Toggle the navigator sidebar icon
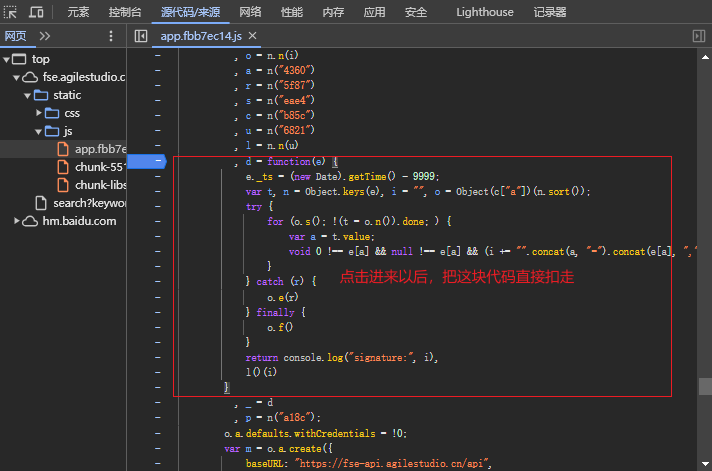 point(141,36)
